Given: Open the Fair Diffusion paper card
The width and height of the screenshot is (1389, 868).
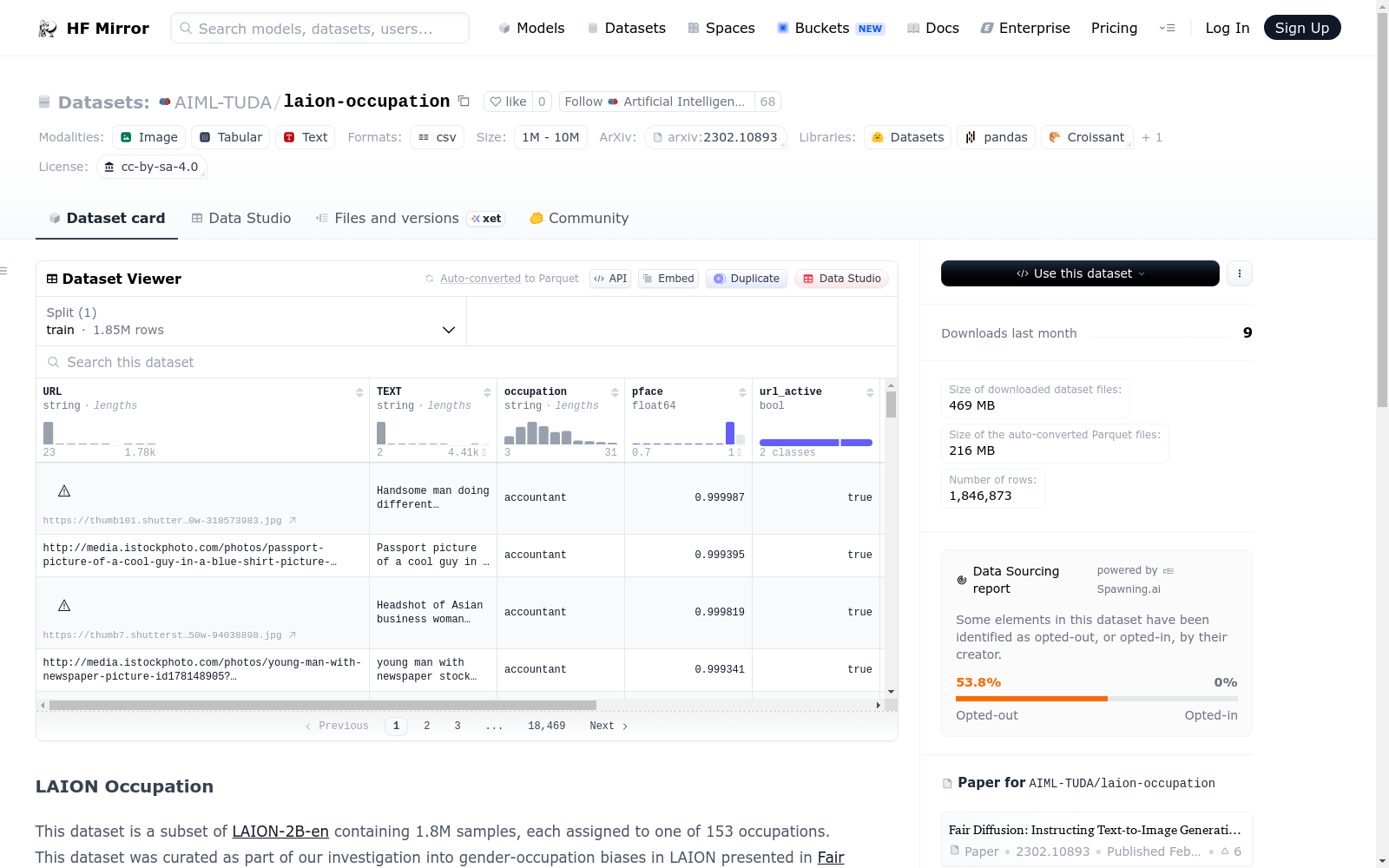Looking at the screenshot, I should [x=1096, y=839].
